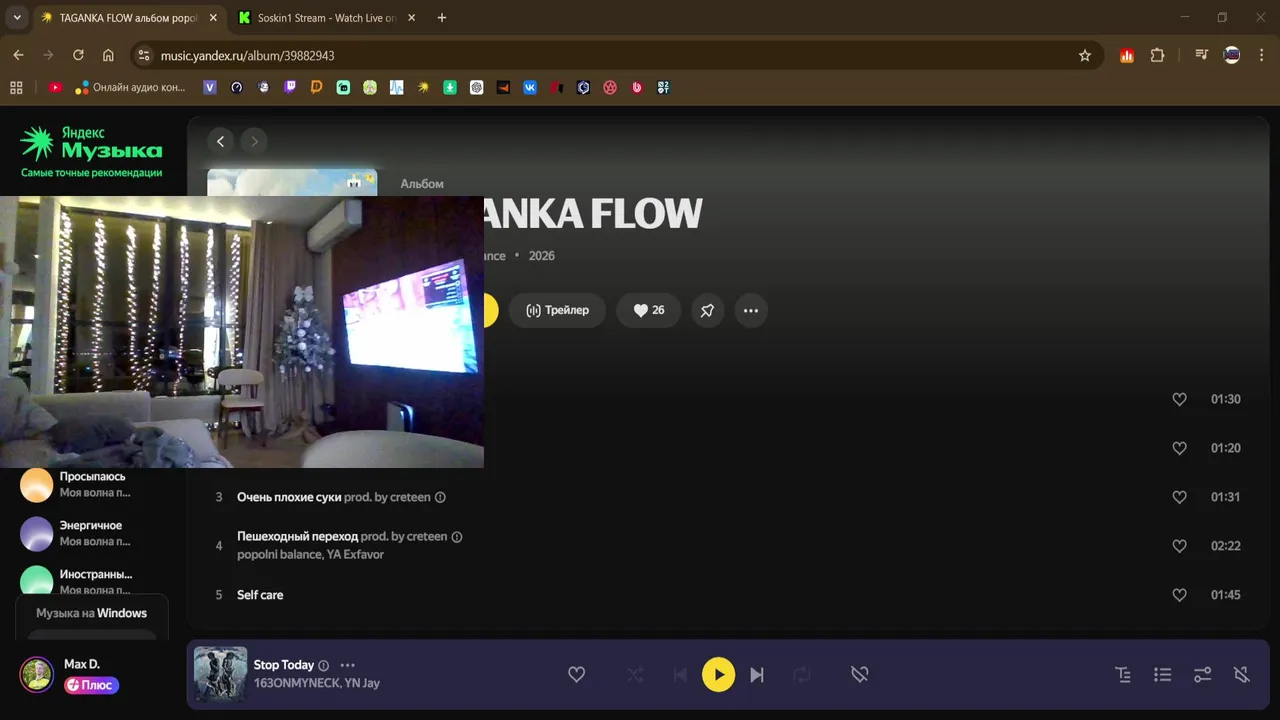The width and height of the screenshot is (1280, 720).
Task: Like the track Self care
Action: coord(1179,595)
